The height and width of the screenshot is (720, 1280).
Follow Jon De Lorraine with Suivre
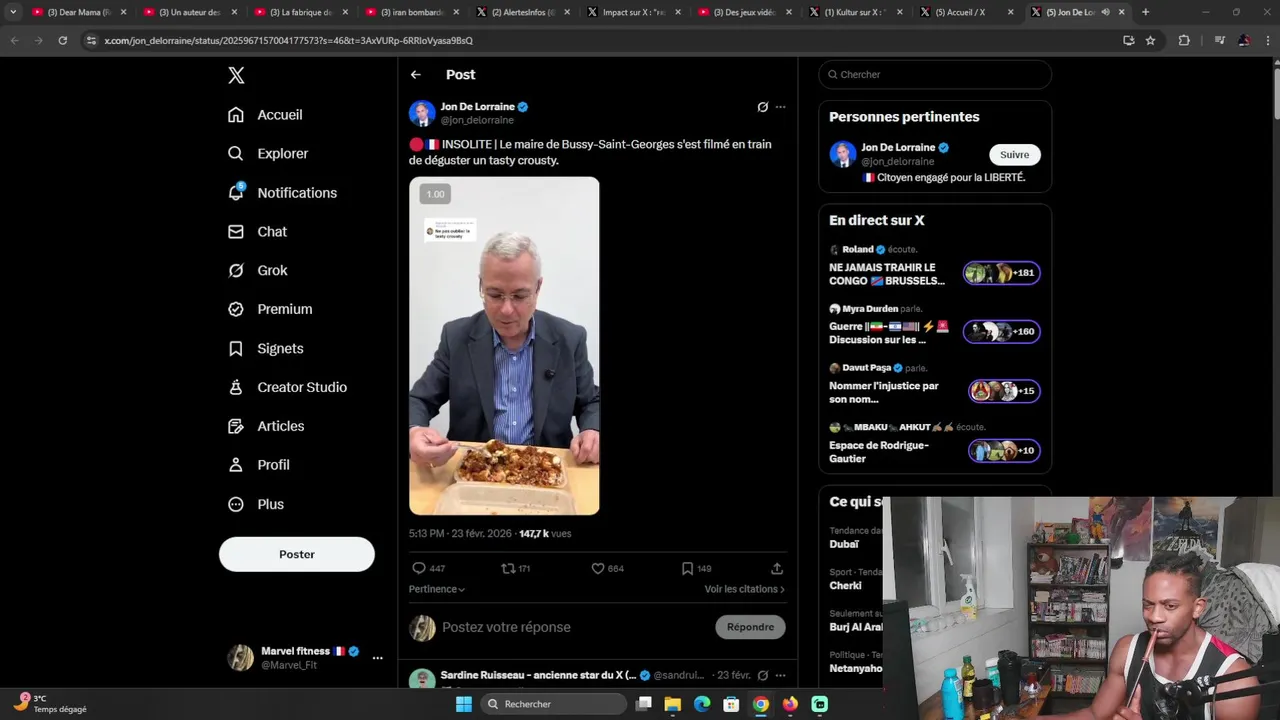[x=1014, y=155]
